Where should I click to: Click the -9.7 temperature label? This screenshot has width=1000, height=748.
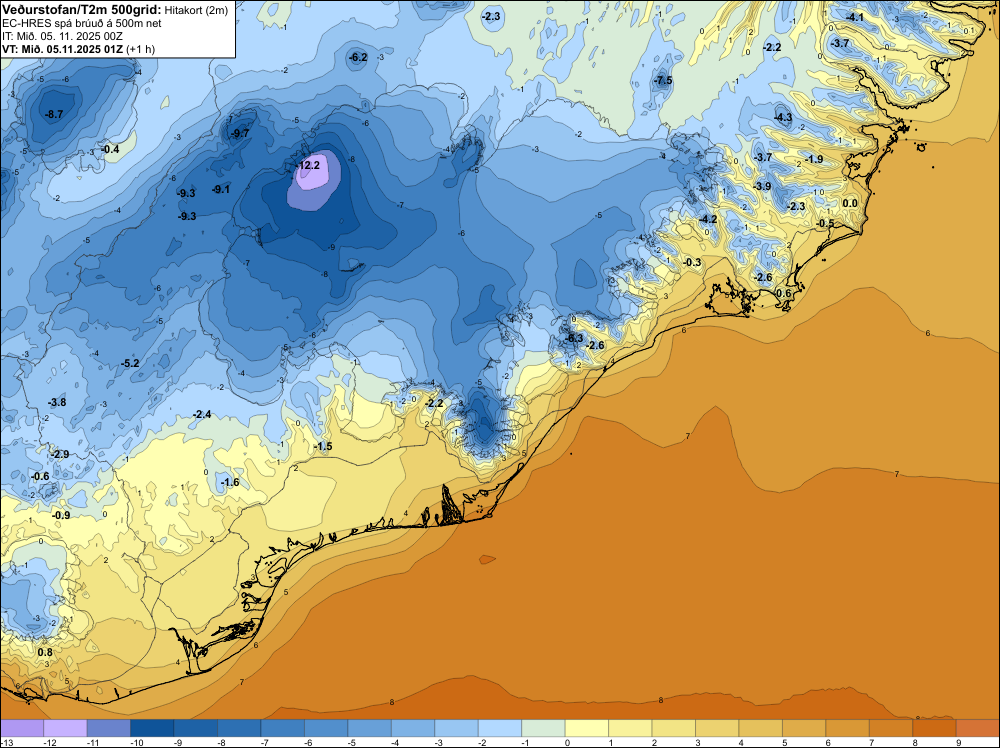[x=240, y=133]
